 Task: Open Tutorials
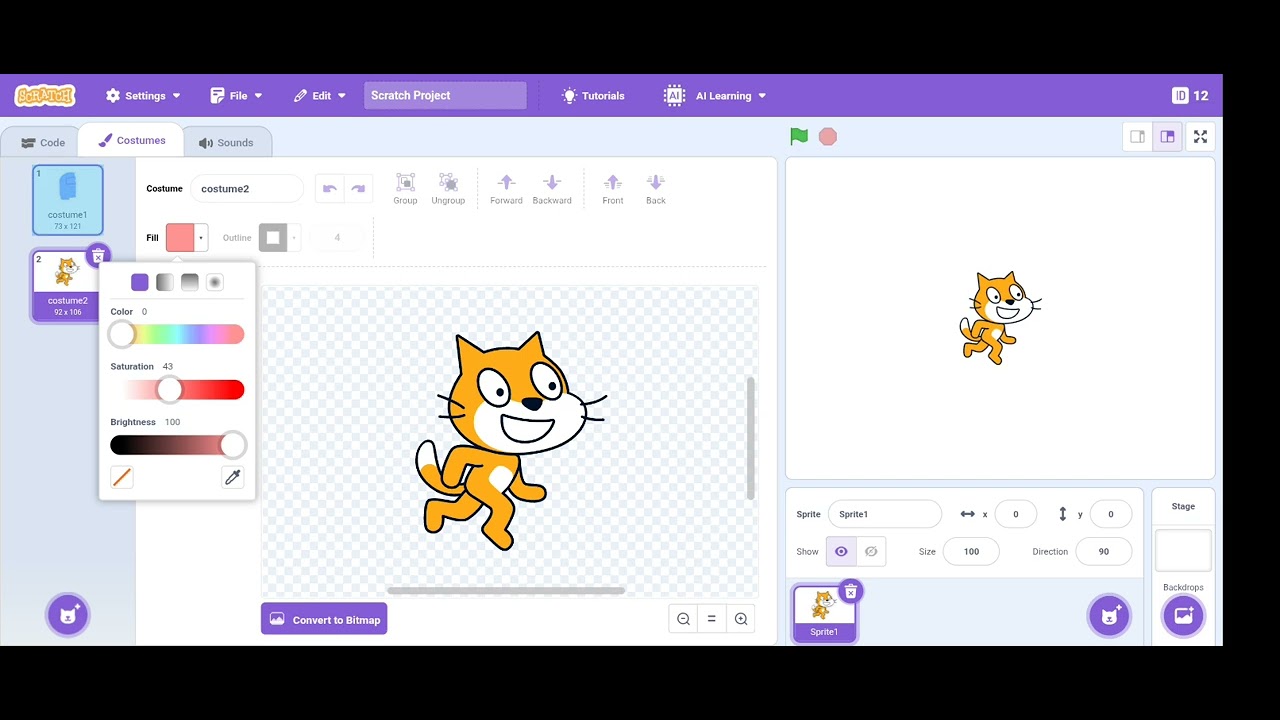(593, 96)
